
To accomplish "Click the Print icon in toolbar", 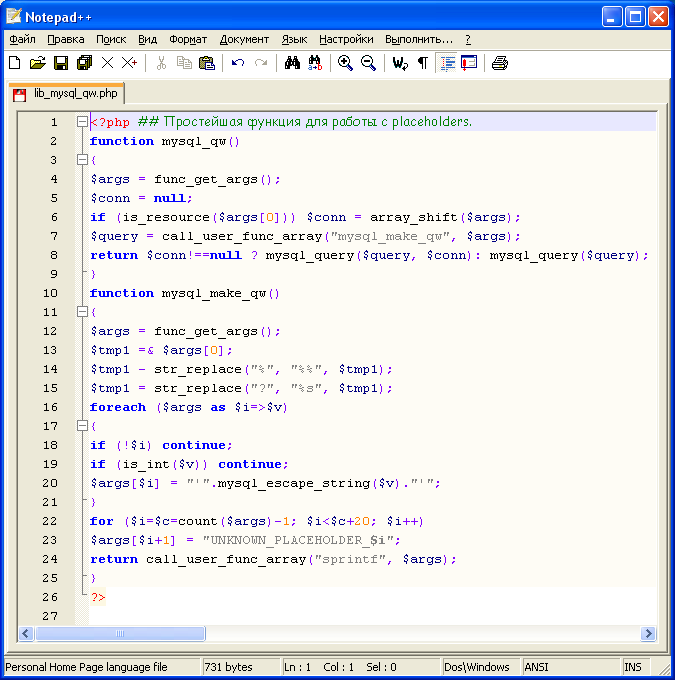I will coord(500,63).
